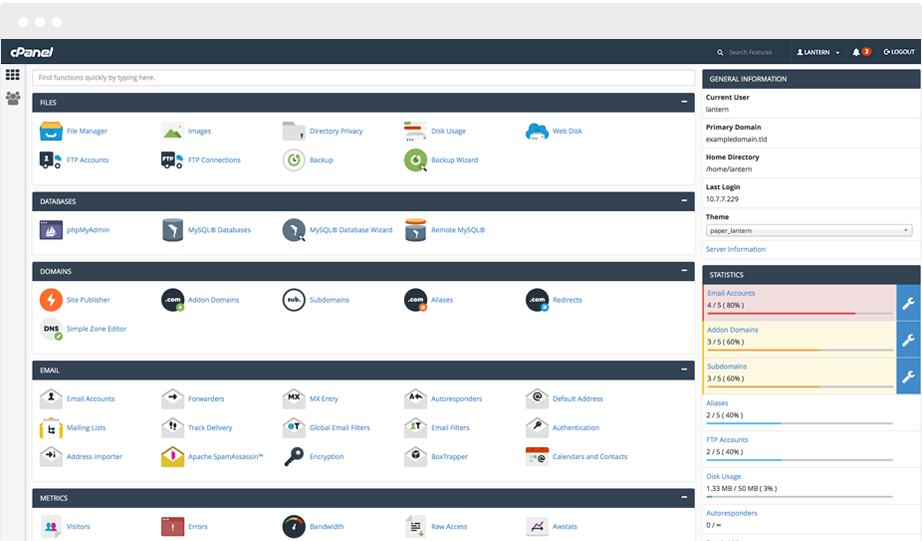Click the phpMyAdmin icon

pyautogui.click(x=51, y=230)
